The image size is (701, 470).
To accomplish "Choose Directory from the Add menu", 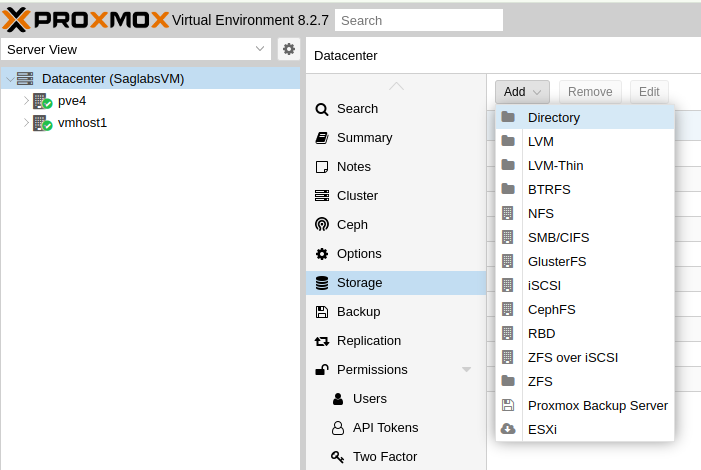I will [x=585, y=118].
